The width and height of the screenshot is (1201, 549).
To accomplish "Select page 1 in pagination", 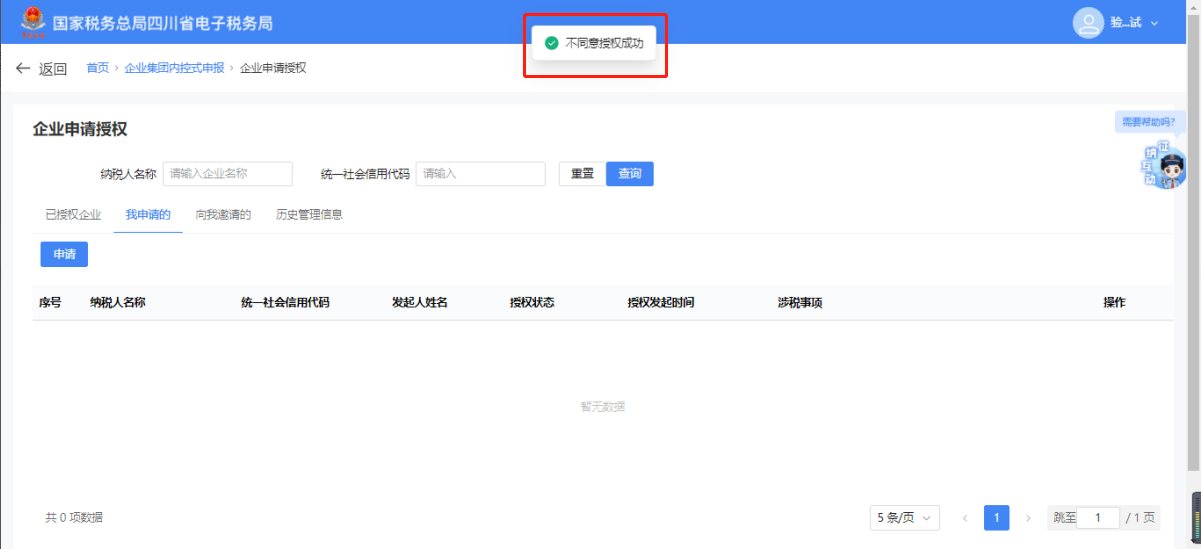I will click(997, 517).
